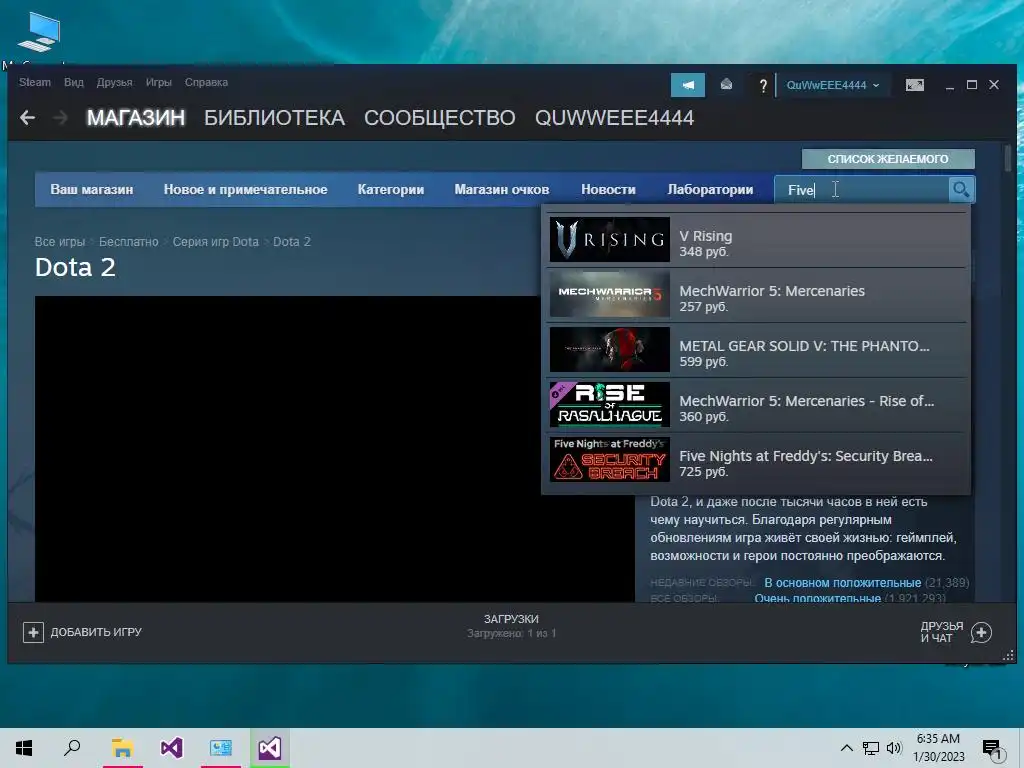Click the Серия игр Dota breadcrumb
This screenshot has width=1024, height=768.
pos(216,242)
